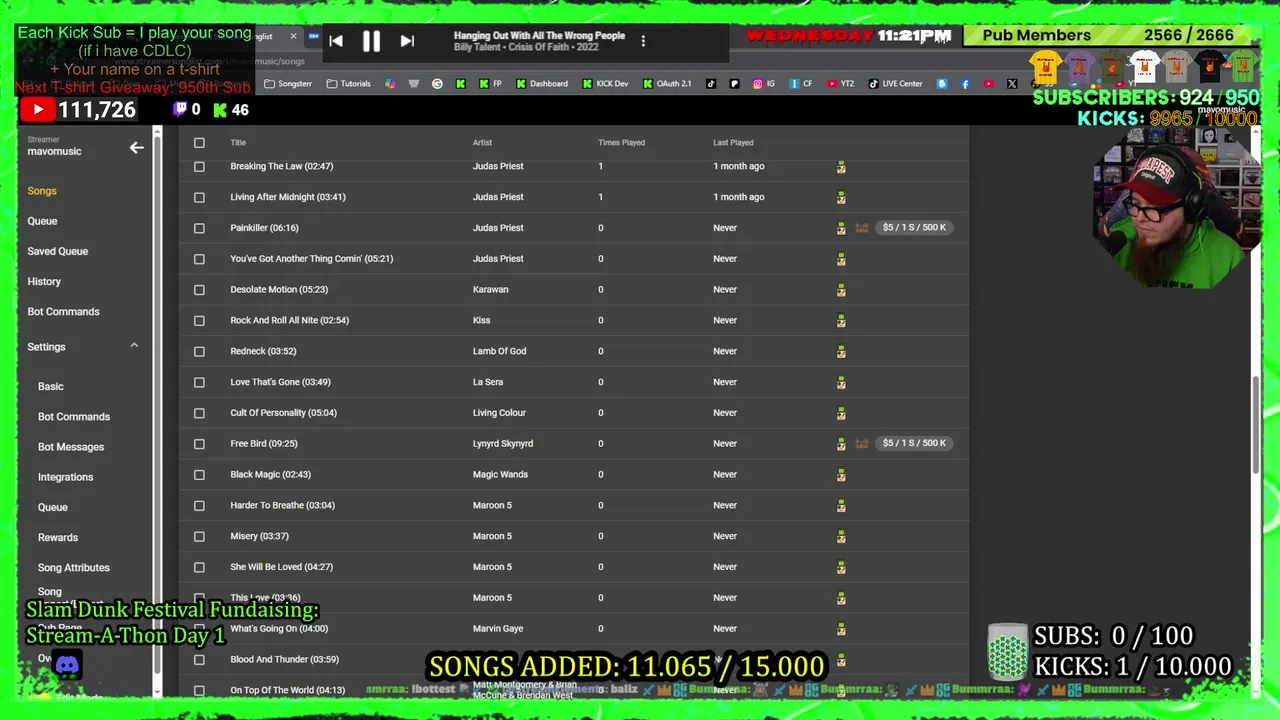The image size is (1280, 720).
Task: Open the Songs section in sidebar
Action: click(x=42, y=191)
